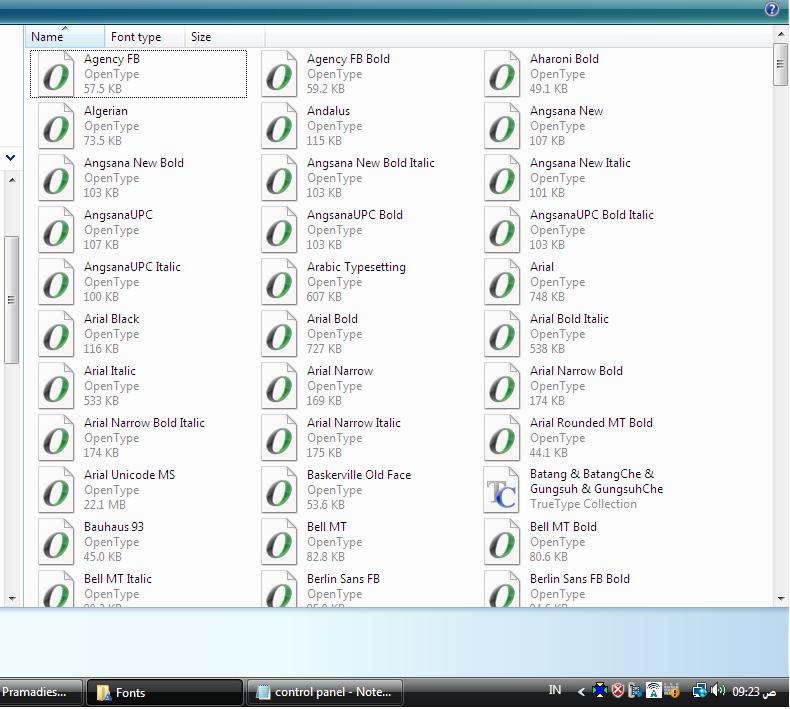
Task: Sort fonts by the Size column
Action: [225, 37]
